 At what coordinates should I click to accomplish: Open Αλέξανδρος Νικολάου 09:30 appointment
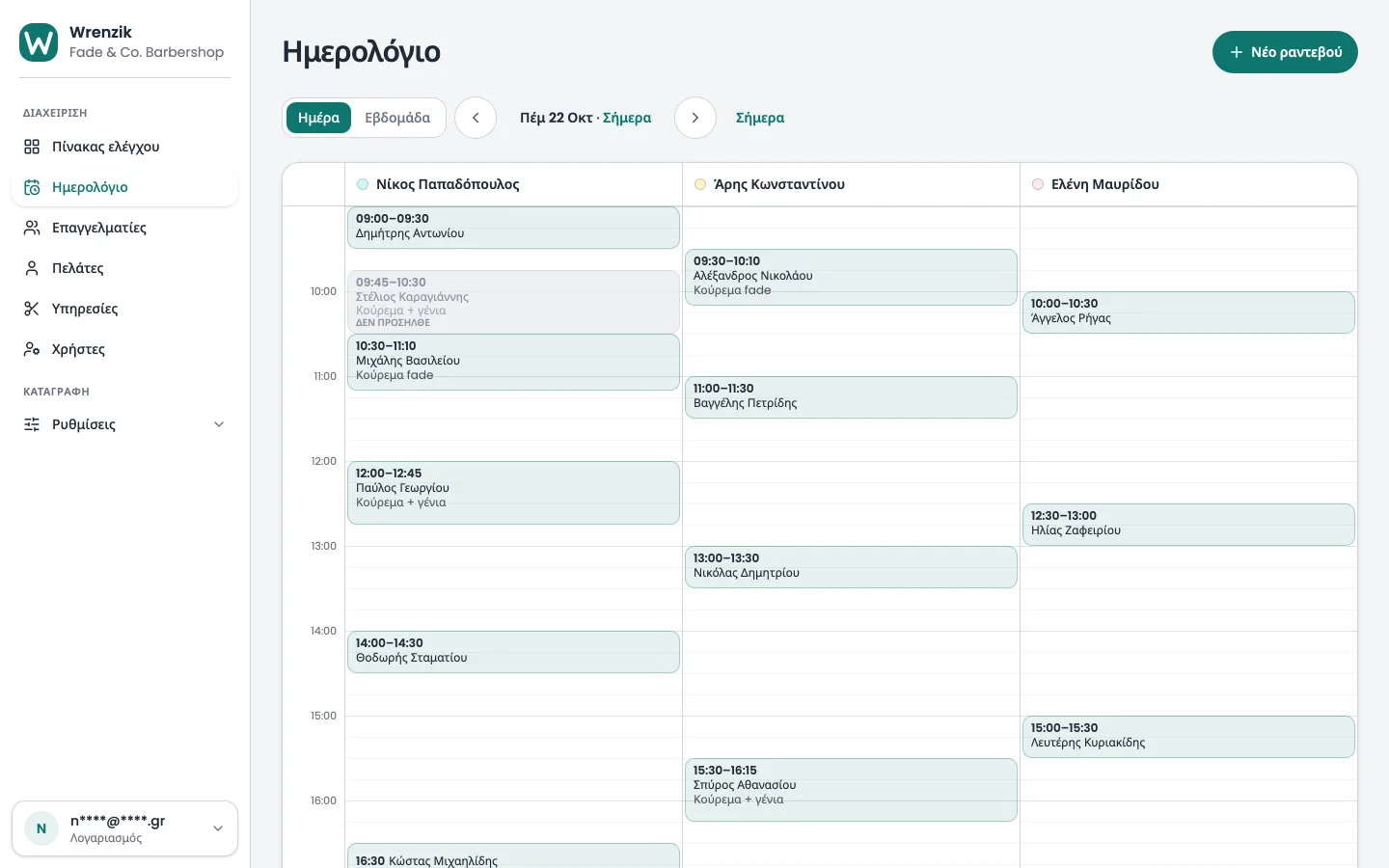(x=851, y=278)
